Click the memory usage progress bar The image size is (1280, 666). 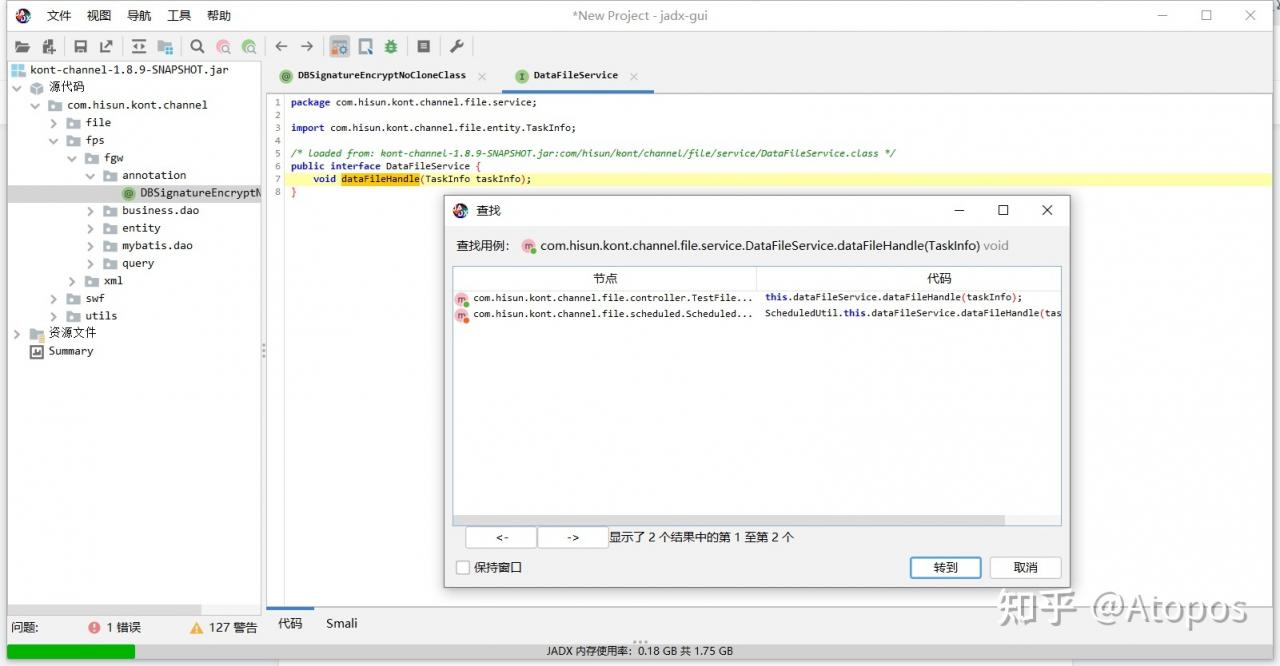click(x=640, y=651)
